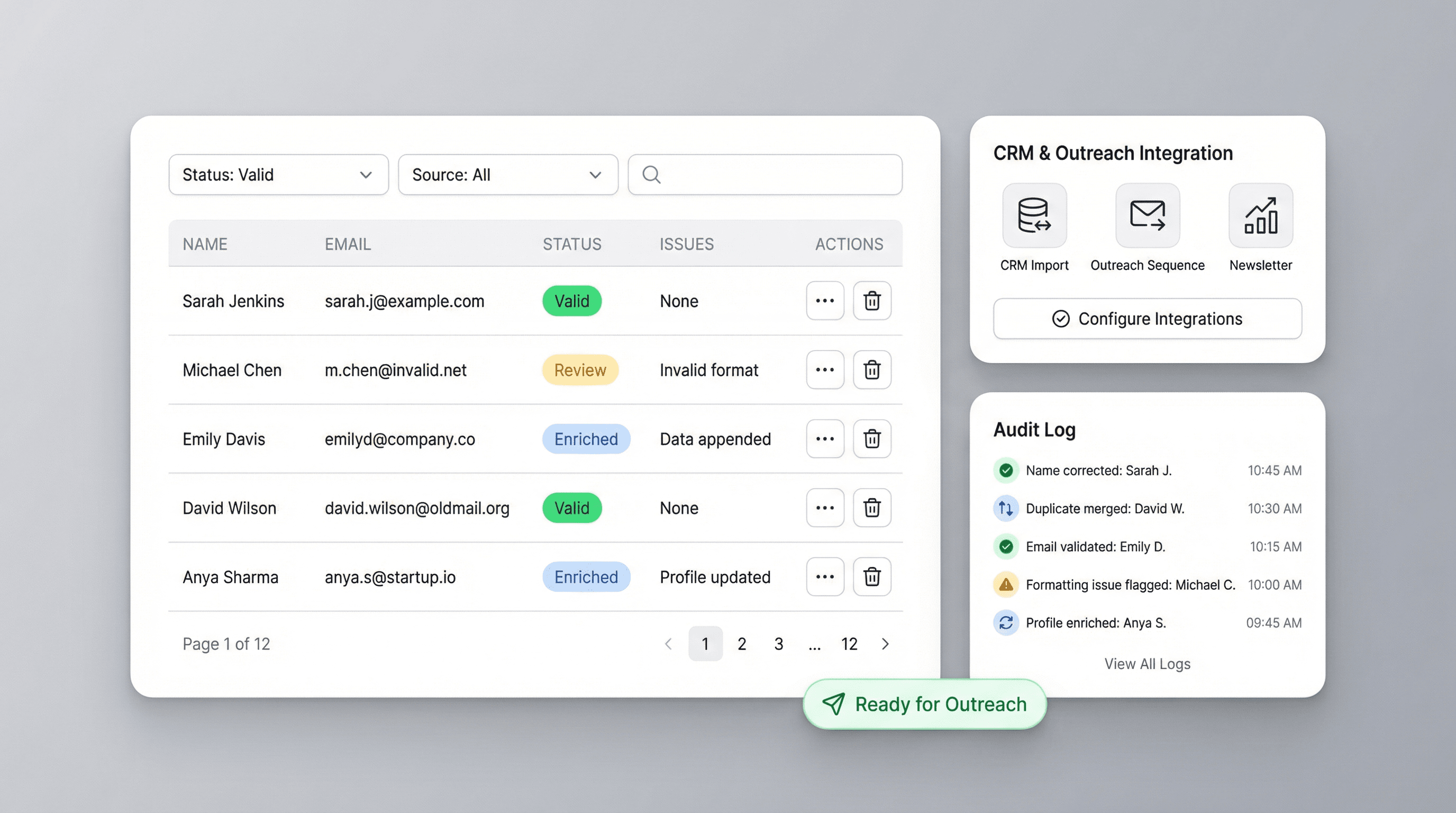Switch to page 3 of results
The image size is (1456, 813).
[778, 644]
